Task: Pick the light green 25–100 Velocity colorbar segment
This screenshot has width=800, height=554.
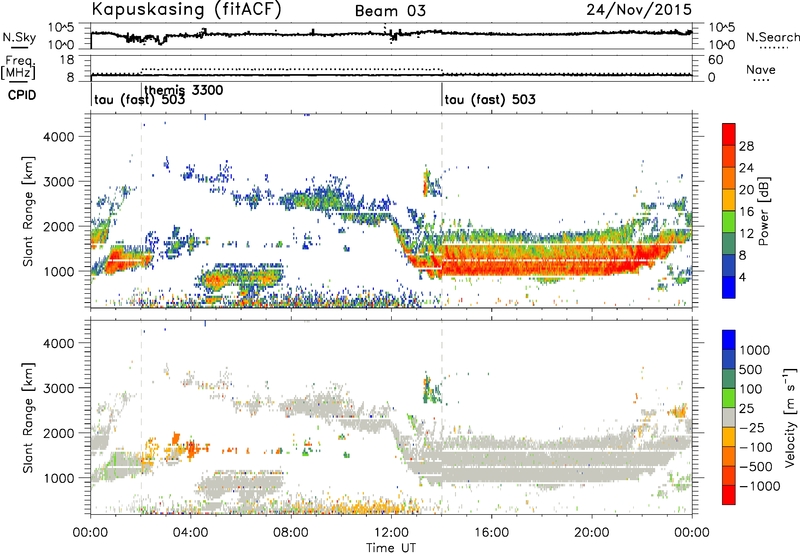Action: point(729,398)
